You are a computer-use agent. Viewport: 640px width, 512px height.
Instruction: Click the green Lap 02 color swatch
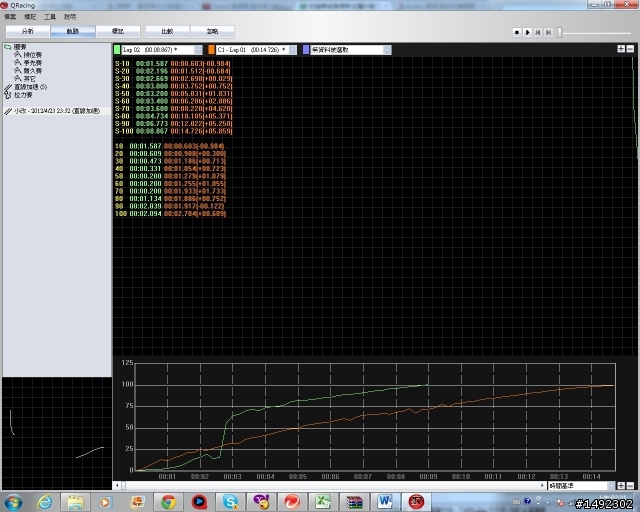117,50
